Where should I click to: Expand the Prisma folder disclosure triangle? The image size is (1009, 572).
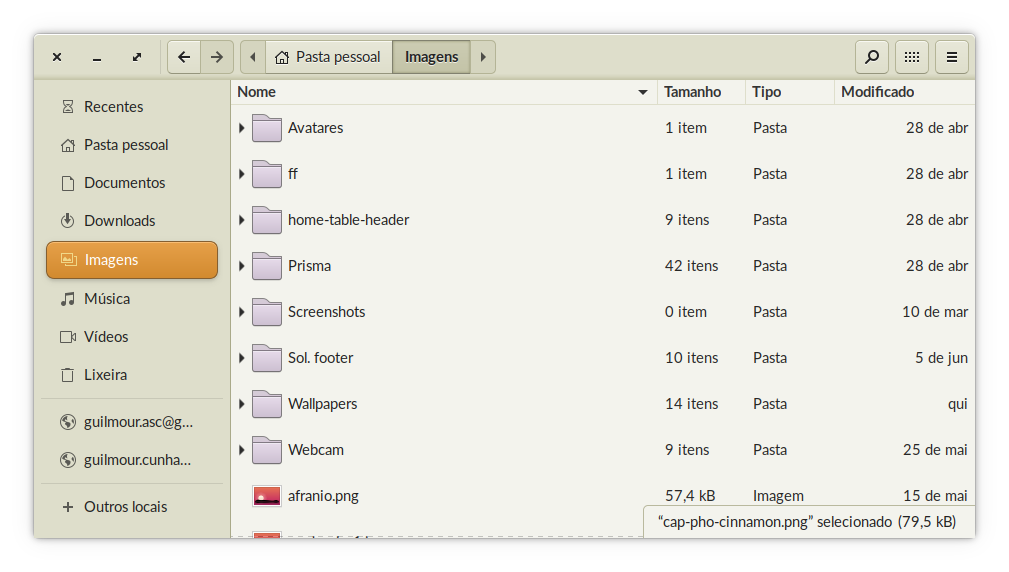(x=242, y=266)
